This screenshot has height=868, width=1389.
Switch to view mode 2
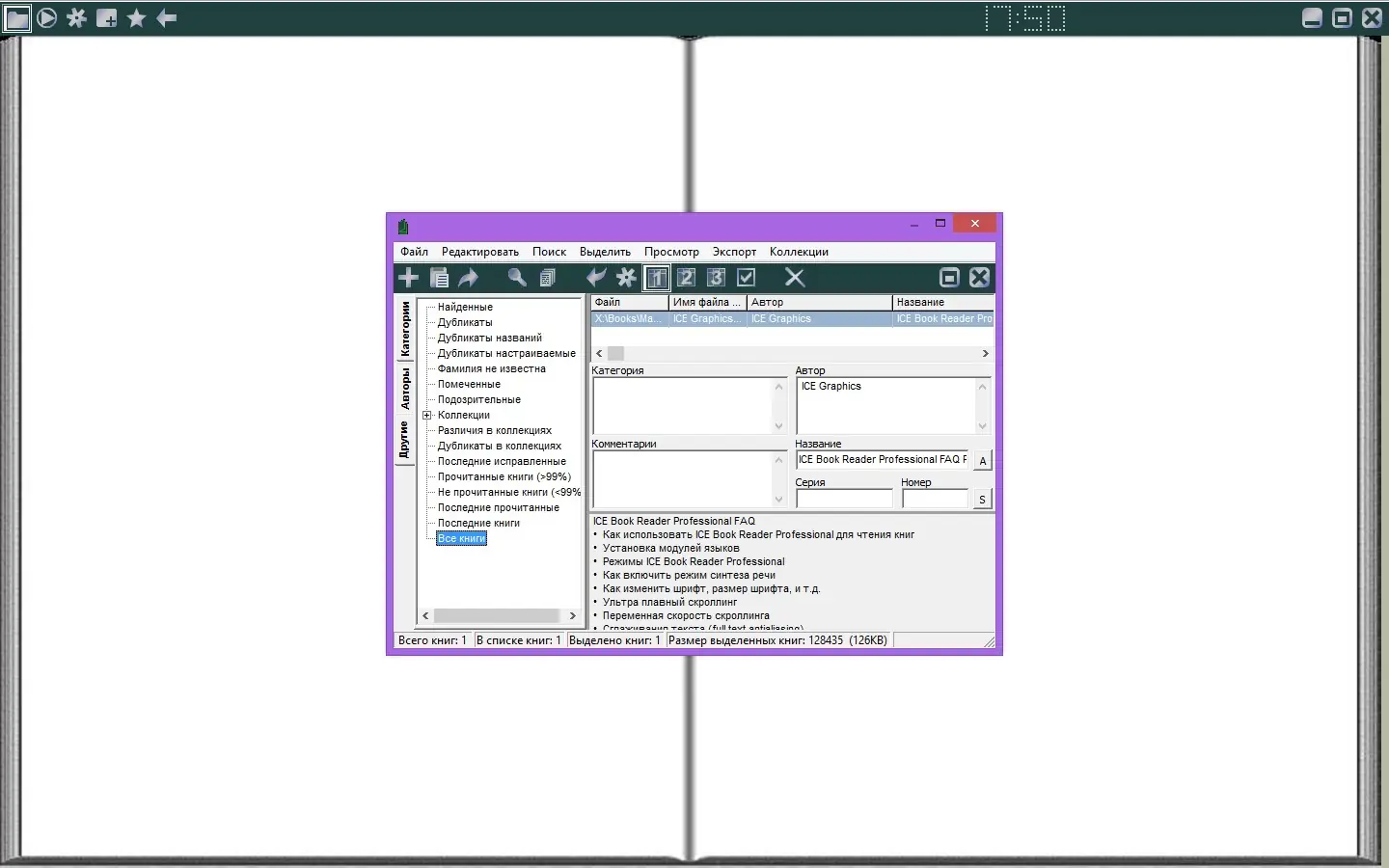pos(687,278)
